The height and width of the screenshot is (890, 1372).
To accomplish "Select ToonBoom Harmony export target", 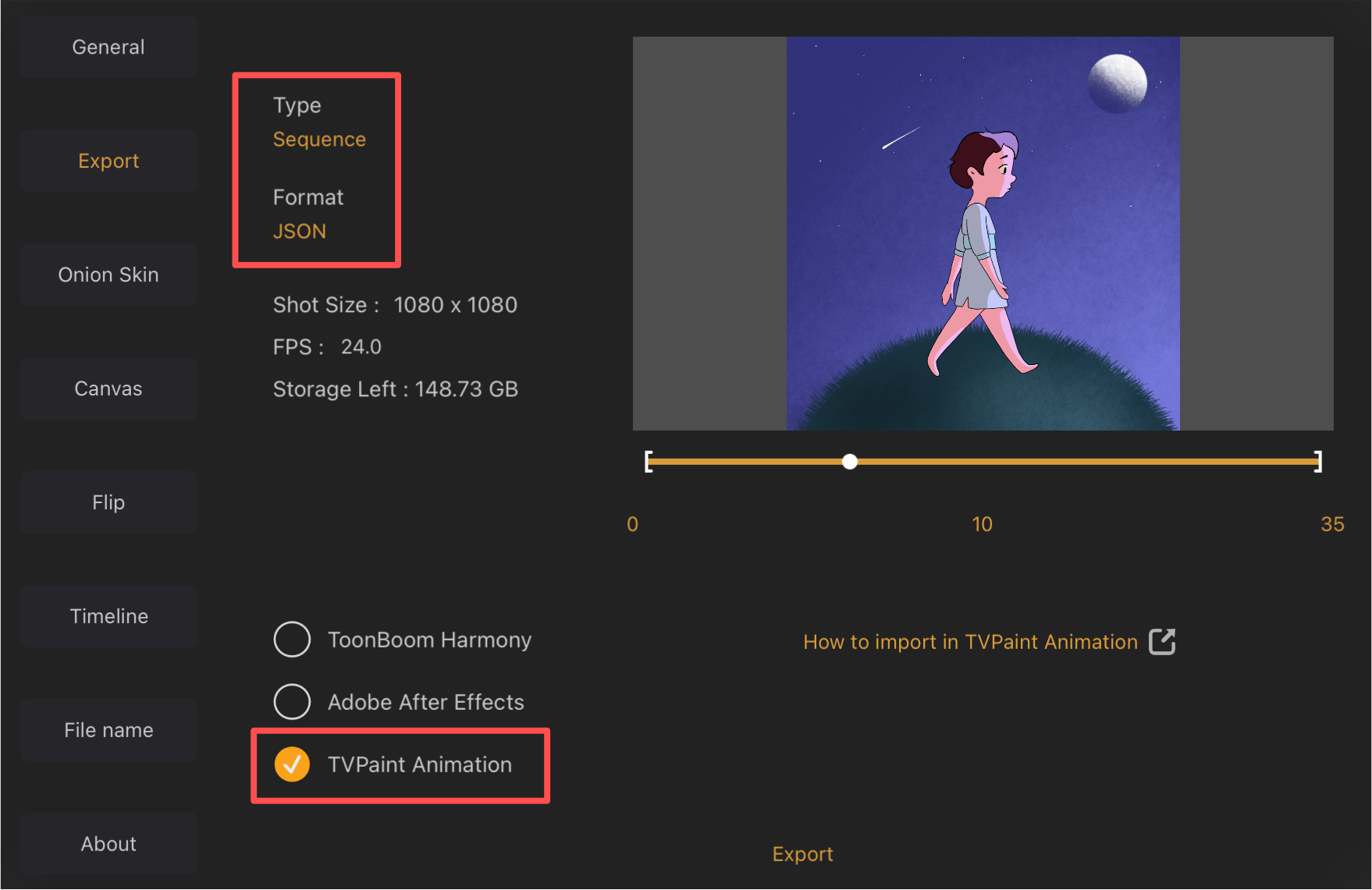I will click(x=292, y=639).
